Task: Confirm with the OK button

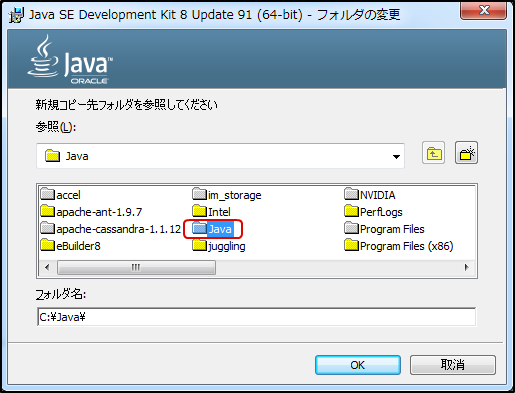Action: 358,365
